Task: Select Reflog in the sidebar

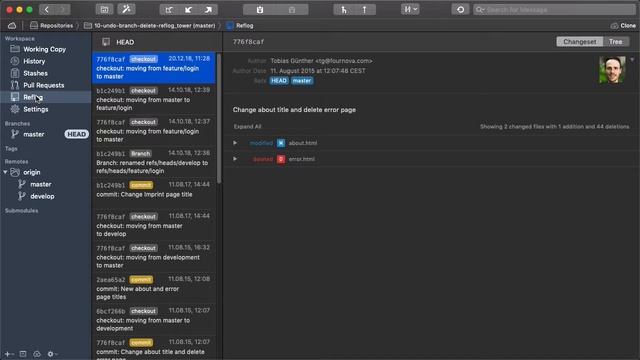Action: (x=45, y=97)
